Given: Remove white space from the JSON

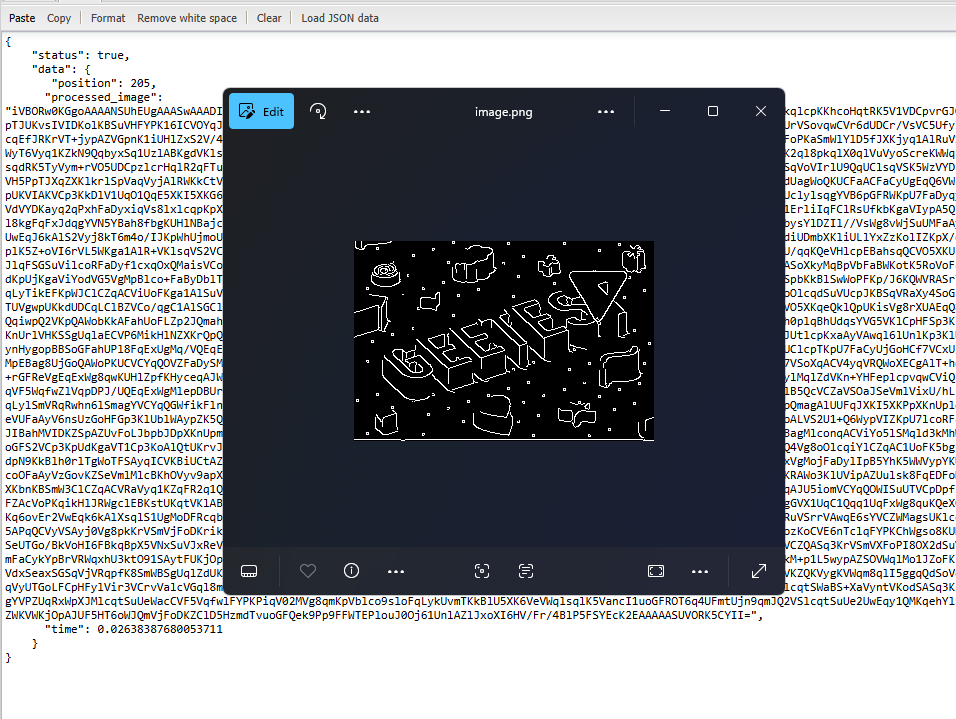Looking at the screenshot, I should pos(187,17).
